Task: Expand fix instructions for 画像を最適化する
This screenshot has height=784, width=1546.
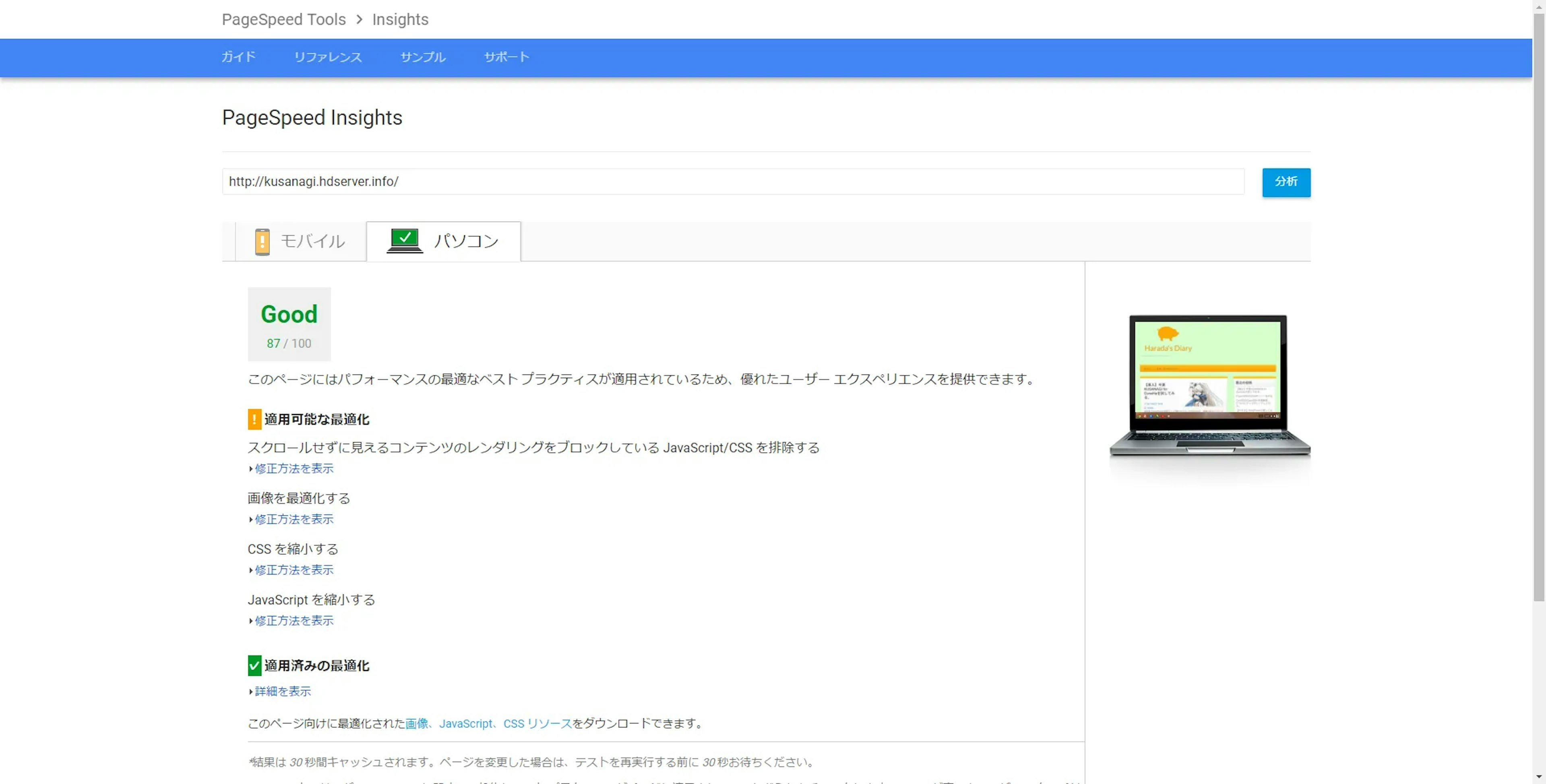Action: (x=293, y=520)
